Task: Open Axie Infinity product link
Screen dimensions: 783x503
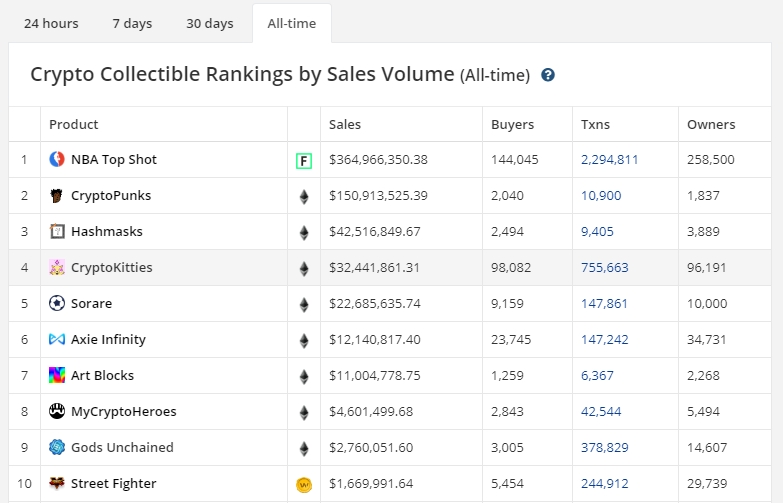Action: tap(108, 339)
